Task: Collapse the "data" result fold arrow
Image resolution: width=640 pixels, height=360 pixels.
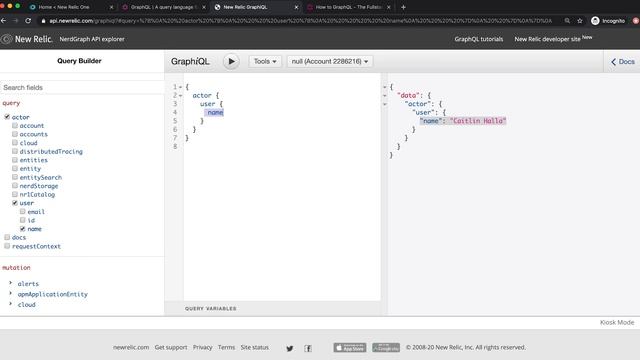Action: (x=384, y=96)
